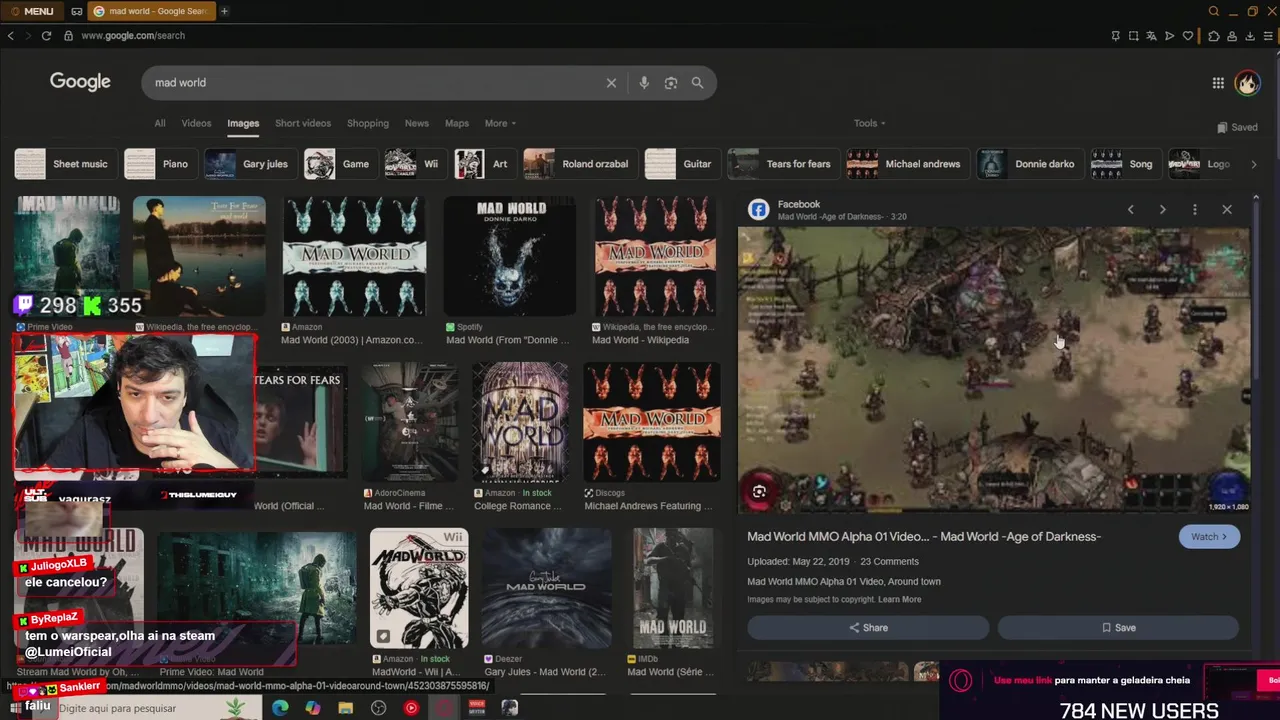Open the Learn More copyright link
This screenshot has width=1280, height=720.
click(899, 600)
